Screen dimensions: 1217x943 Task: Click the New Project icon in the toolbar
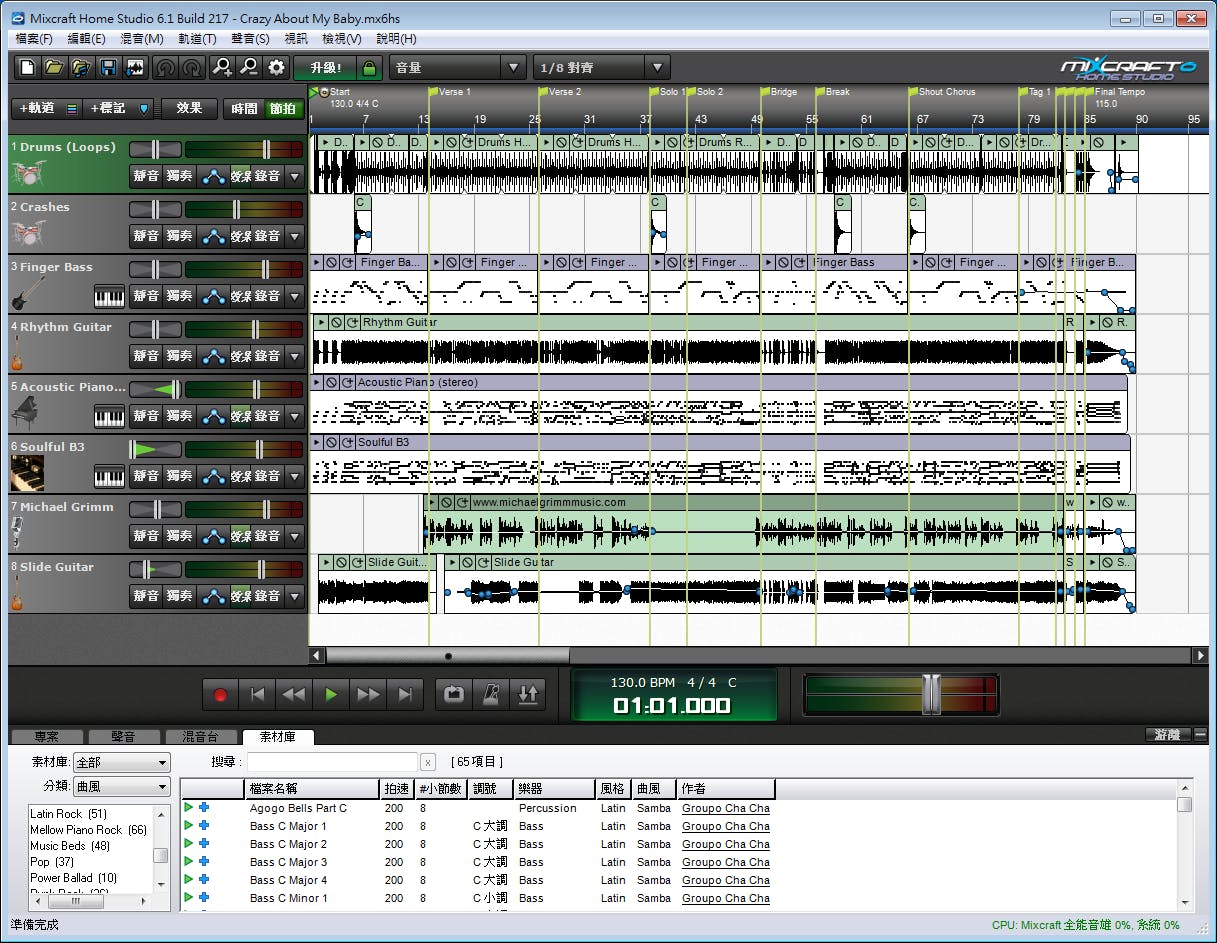28,68
